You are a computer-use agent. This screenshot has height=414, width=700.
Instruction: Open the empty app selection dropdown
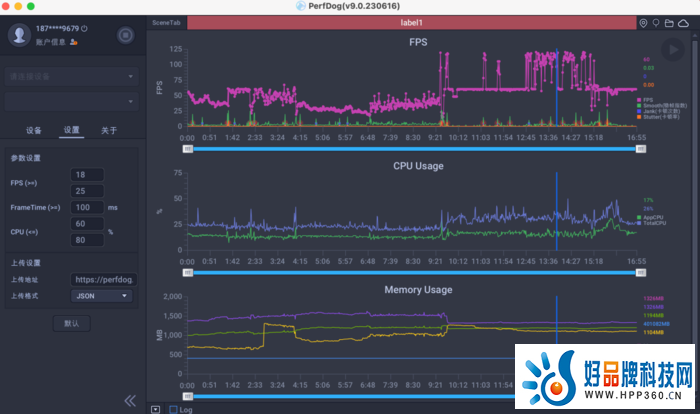coord(71,101)
